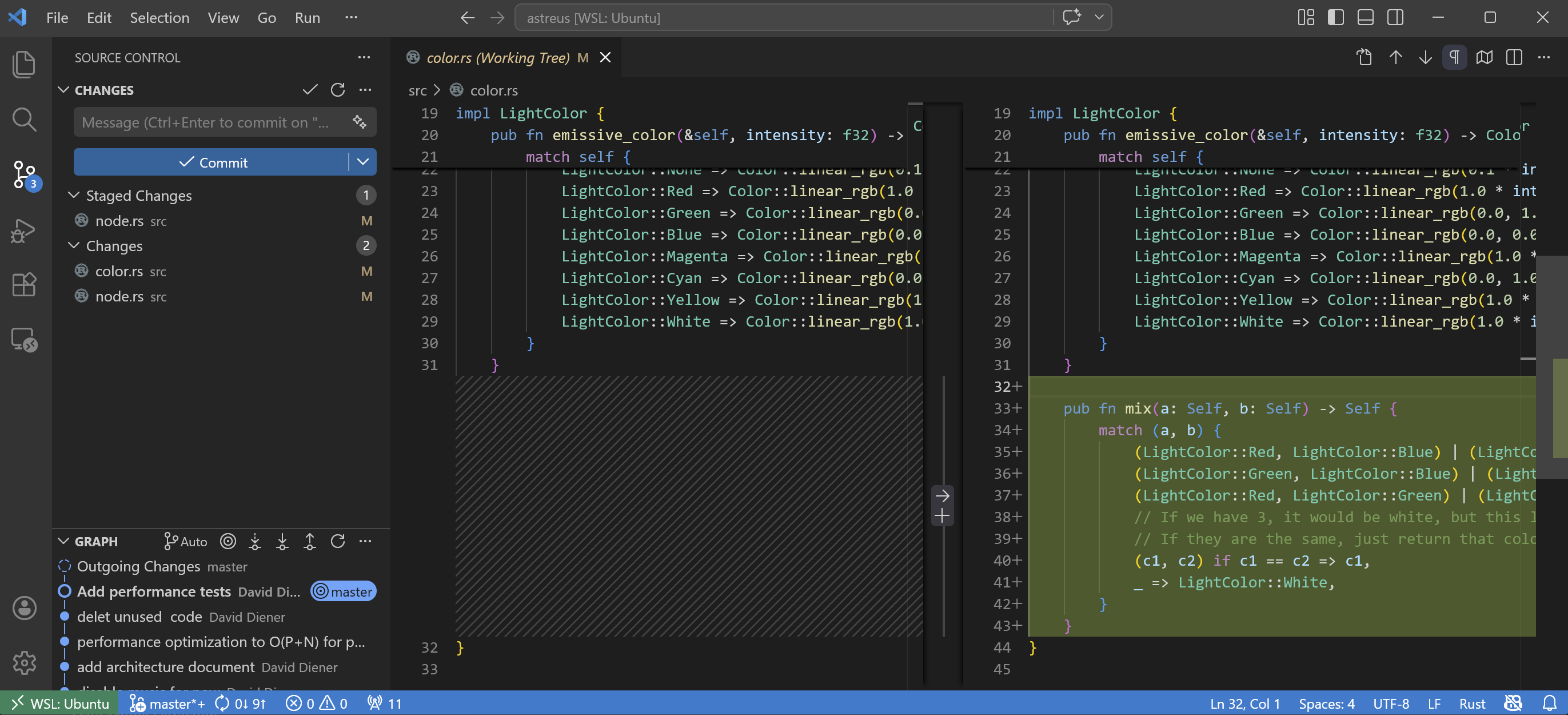Image resolution: width=1568 pixels, height=715 pixels.
Task: Open the Search view icon
Action: coord(25,120)
